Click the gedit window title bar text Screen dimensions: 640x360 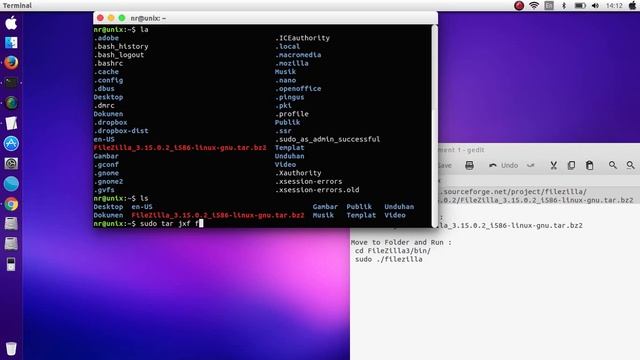[x=461, y=150]
